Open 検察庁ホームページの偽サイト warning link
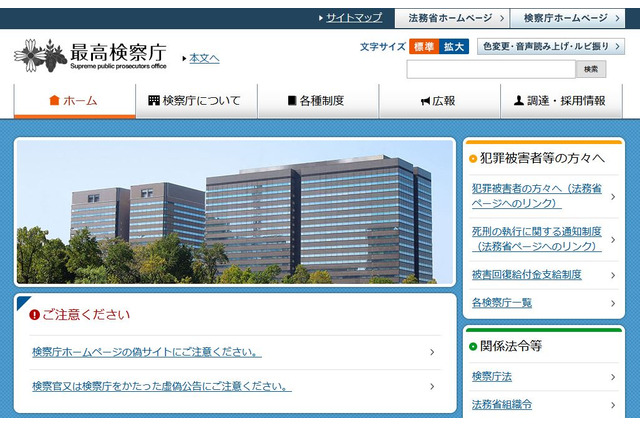Viewport: 640px width, 426px height. coord(147,352)
